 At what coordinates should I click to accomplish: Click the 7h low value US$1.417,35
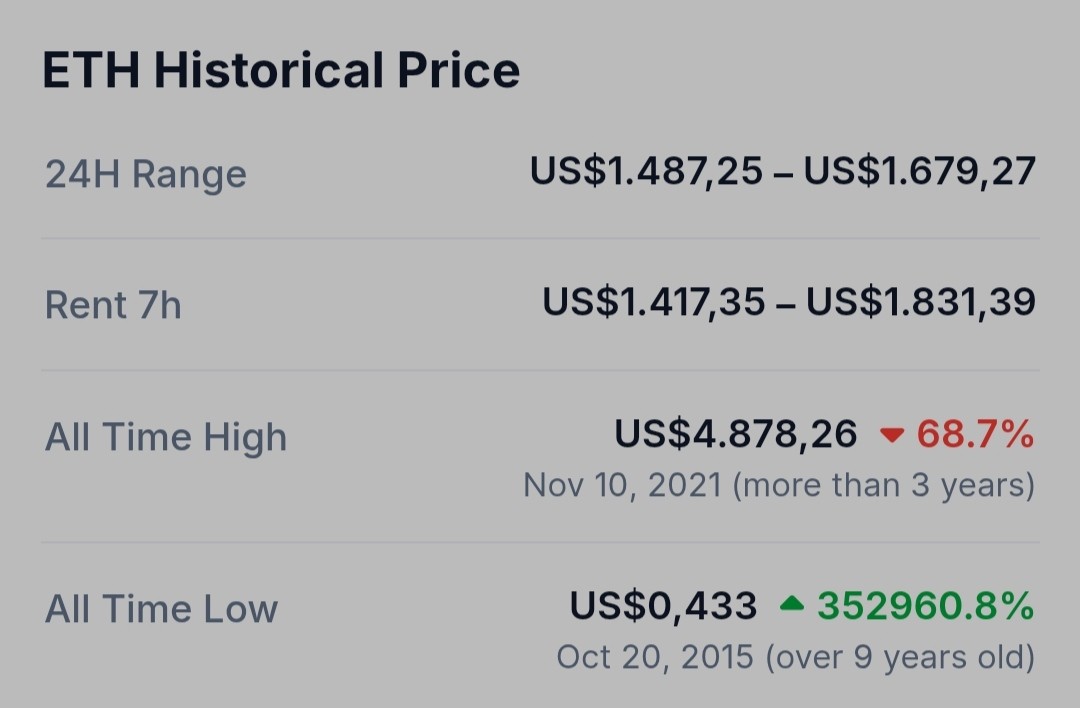point(654,302)
